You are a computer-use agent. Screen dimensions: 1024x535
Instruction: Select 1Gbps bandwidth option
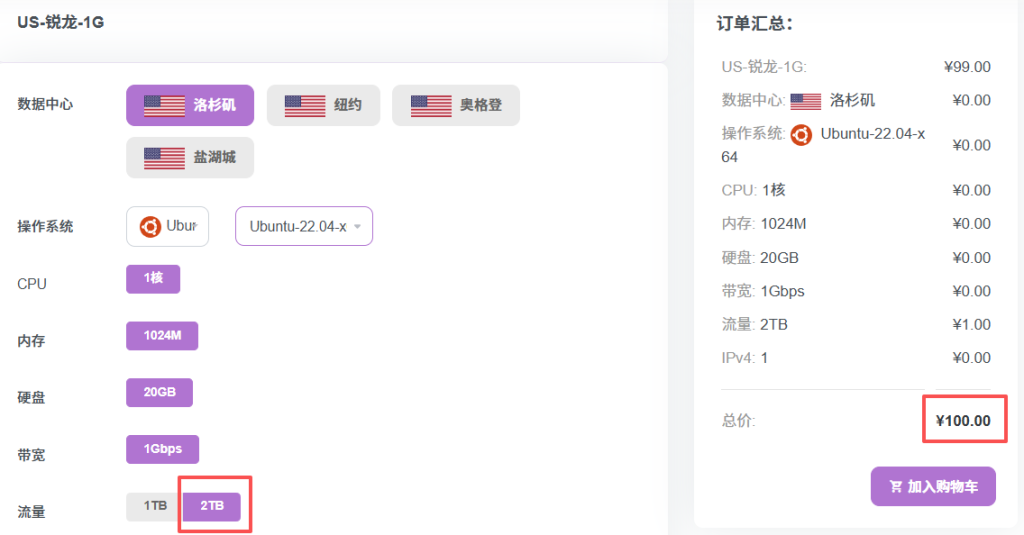pos(162,450)
